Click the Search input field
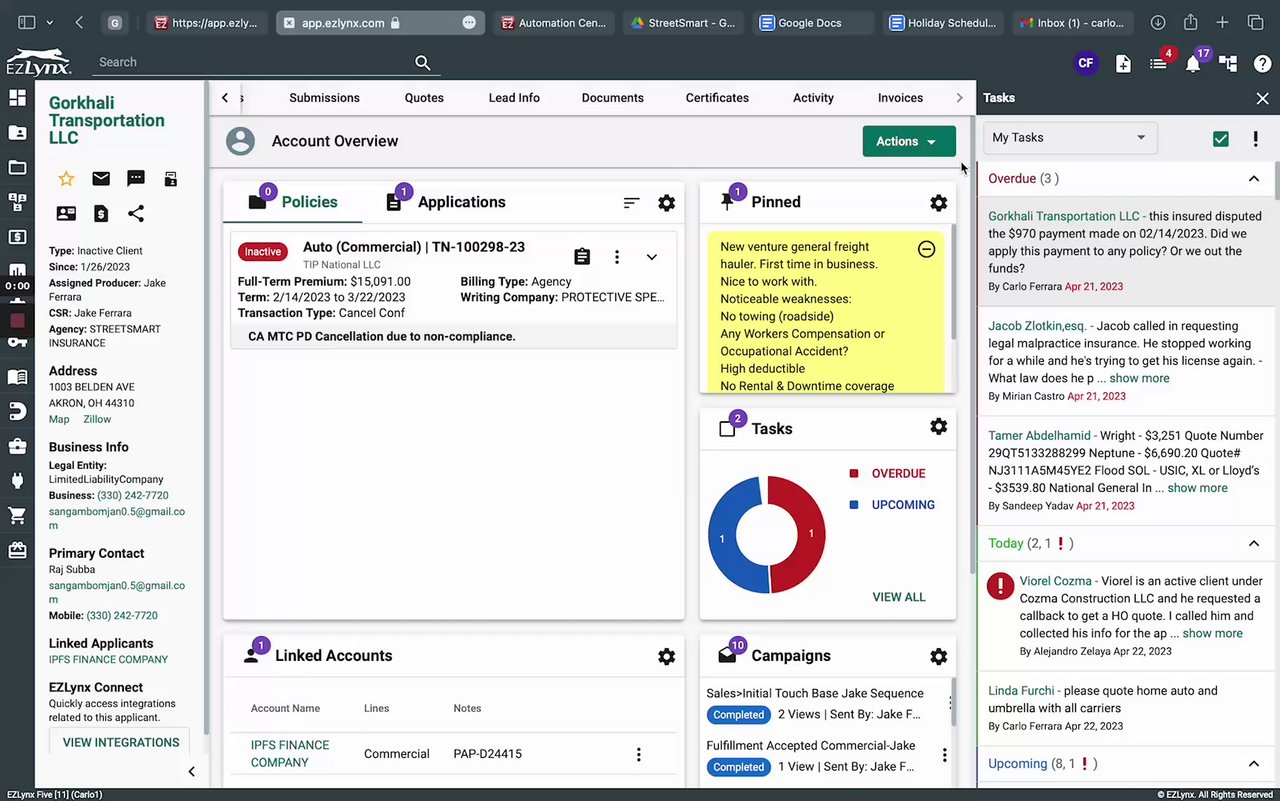Image resolution: width=1280 pixels, height=801 pixels. tap(254, 62)
